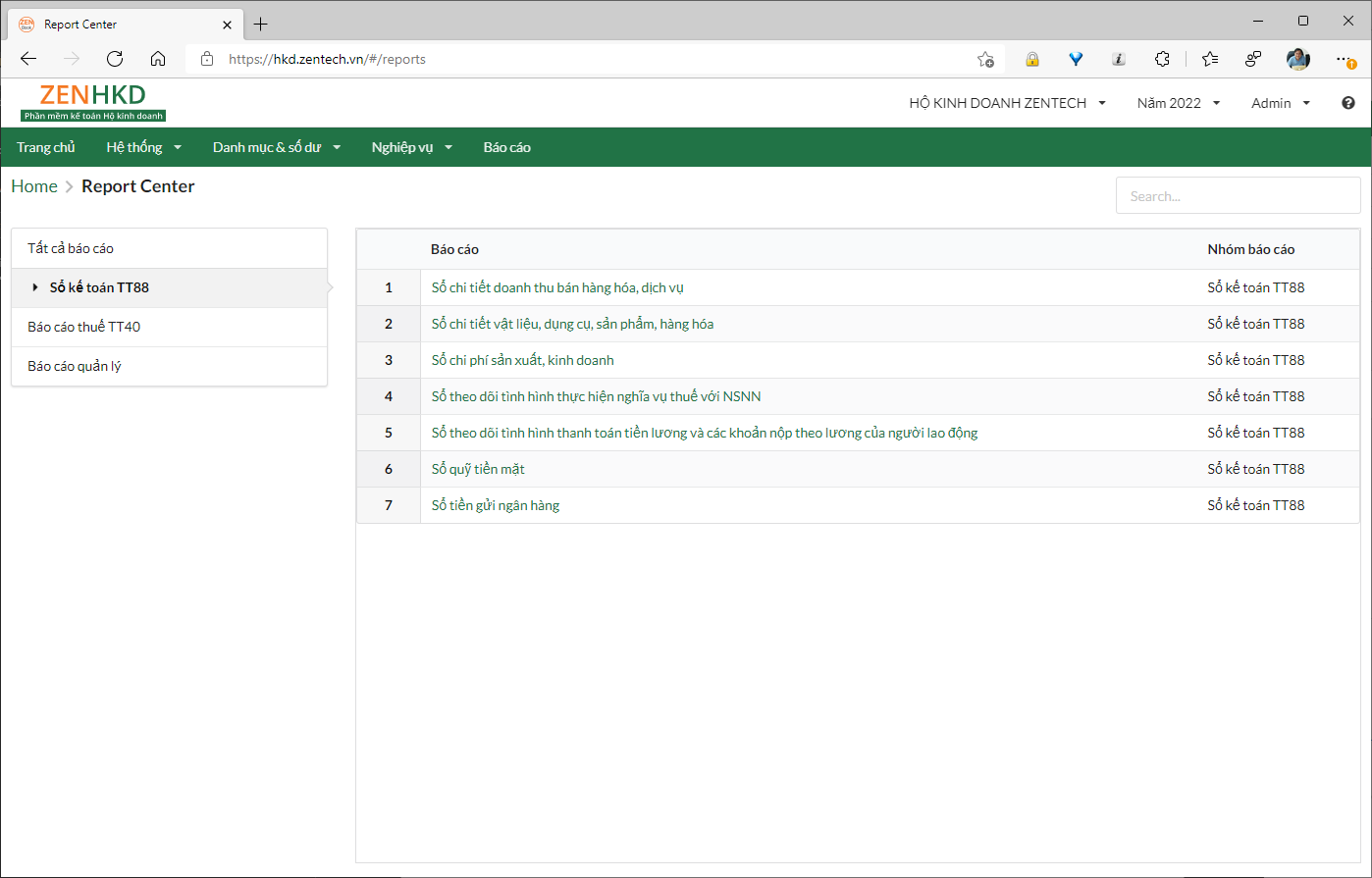Screen dimensions: 1372x878
Task: Expand the Năm 2022 year selector
Action: 1178,103
